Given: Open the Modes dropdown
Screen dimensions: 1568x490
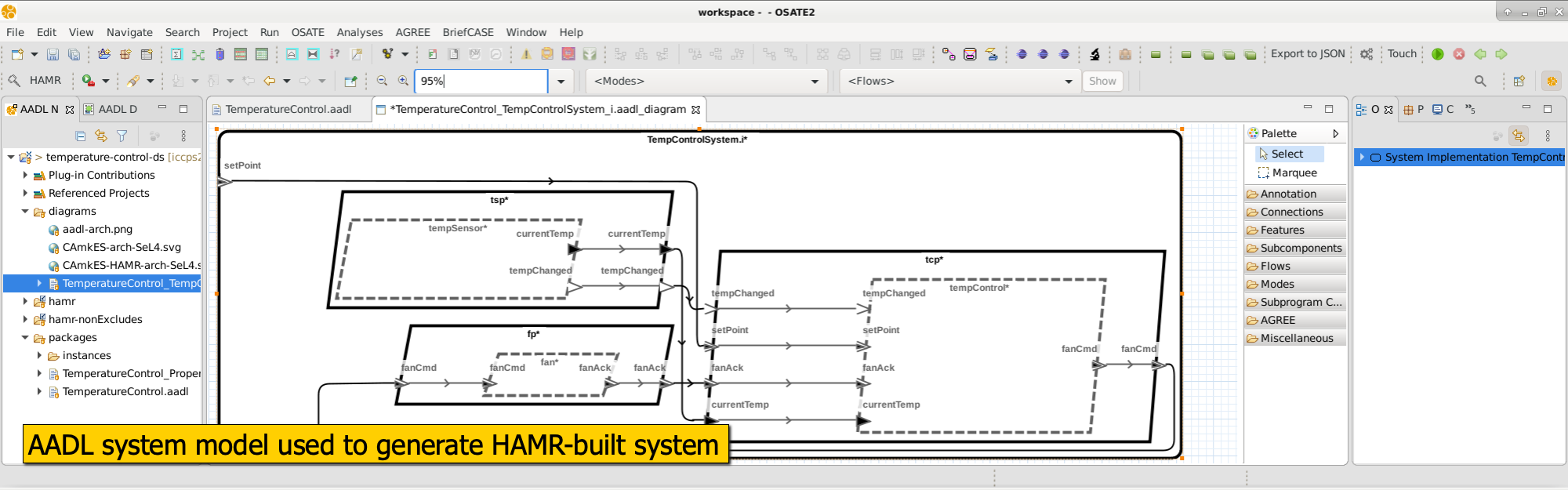Looking at the screenshot, I should [706, 81].
